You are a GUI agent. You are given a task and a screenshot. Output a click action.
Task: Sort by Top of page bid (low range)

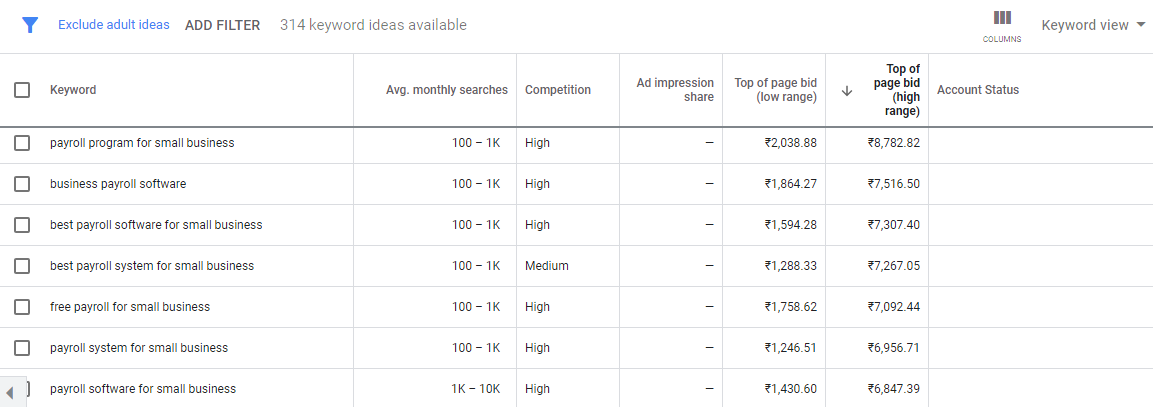776,90
